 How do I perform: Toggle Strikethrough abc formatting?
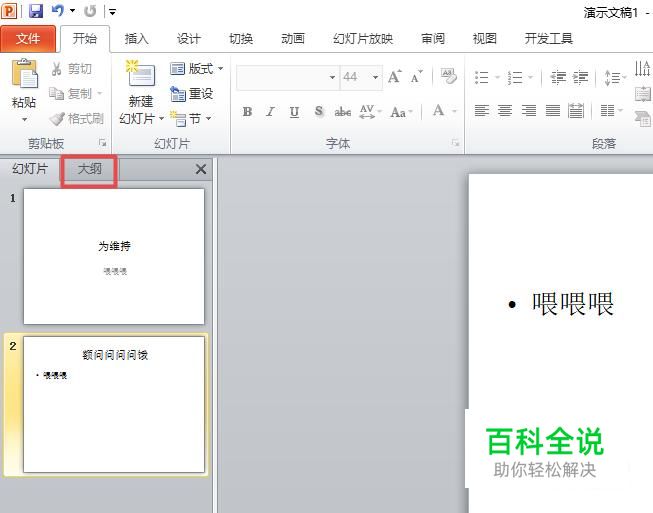[x=342, y=112]
